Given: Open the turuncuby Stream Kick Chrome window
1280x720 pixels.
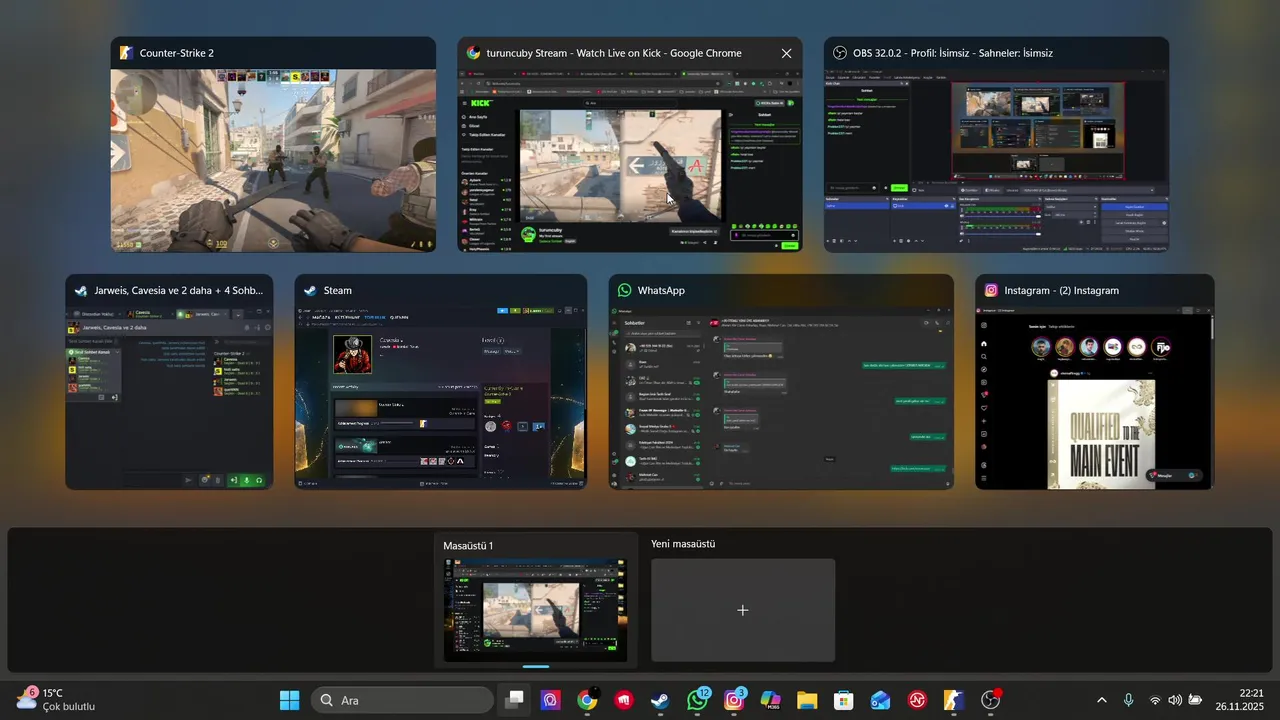Looking at the screenshot, I should (x=630, y=144).
